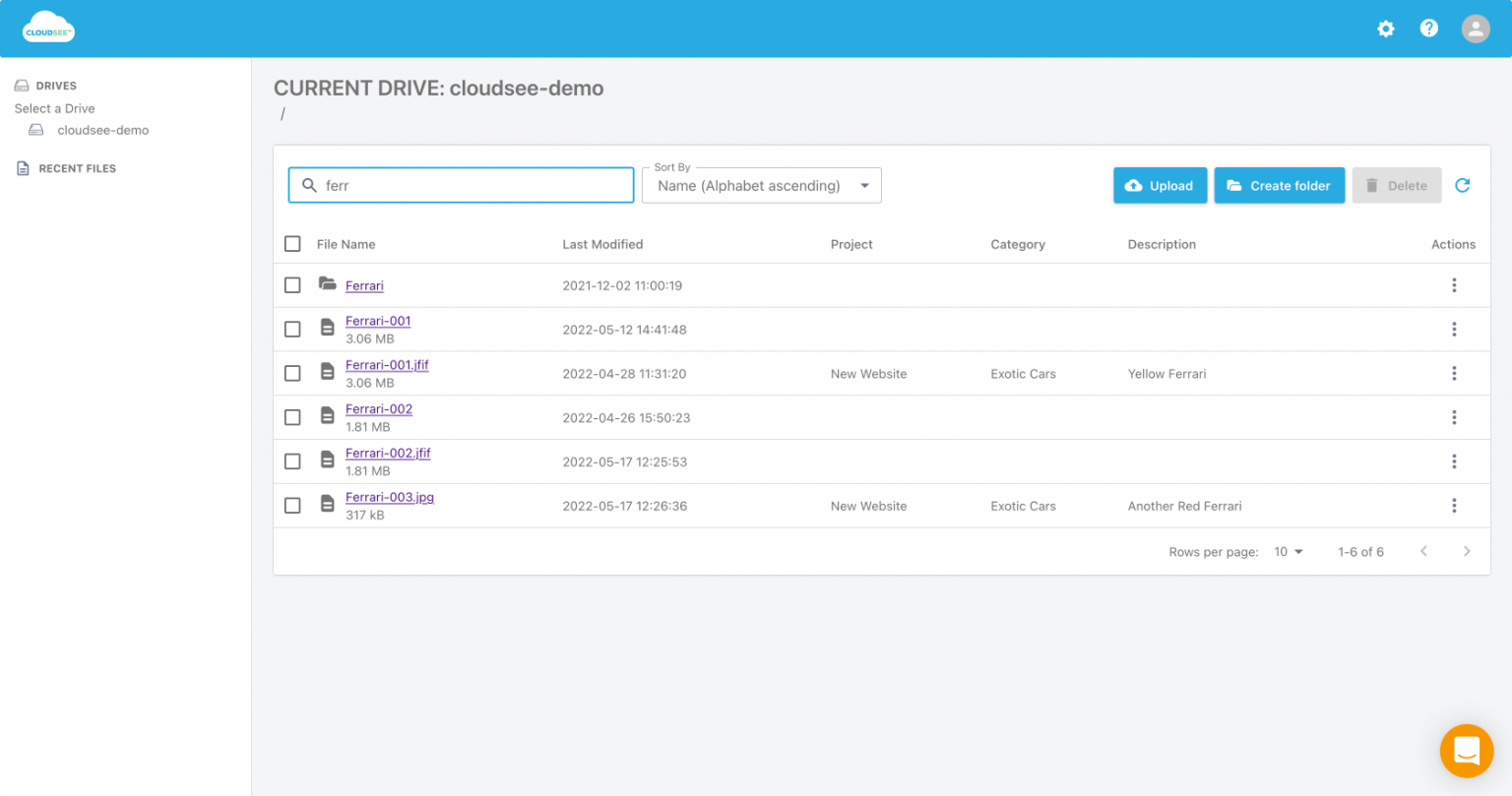Click the CloudSee logo

pos(49,29)
